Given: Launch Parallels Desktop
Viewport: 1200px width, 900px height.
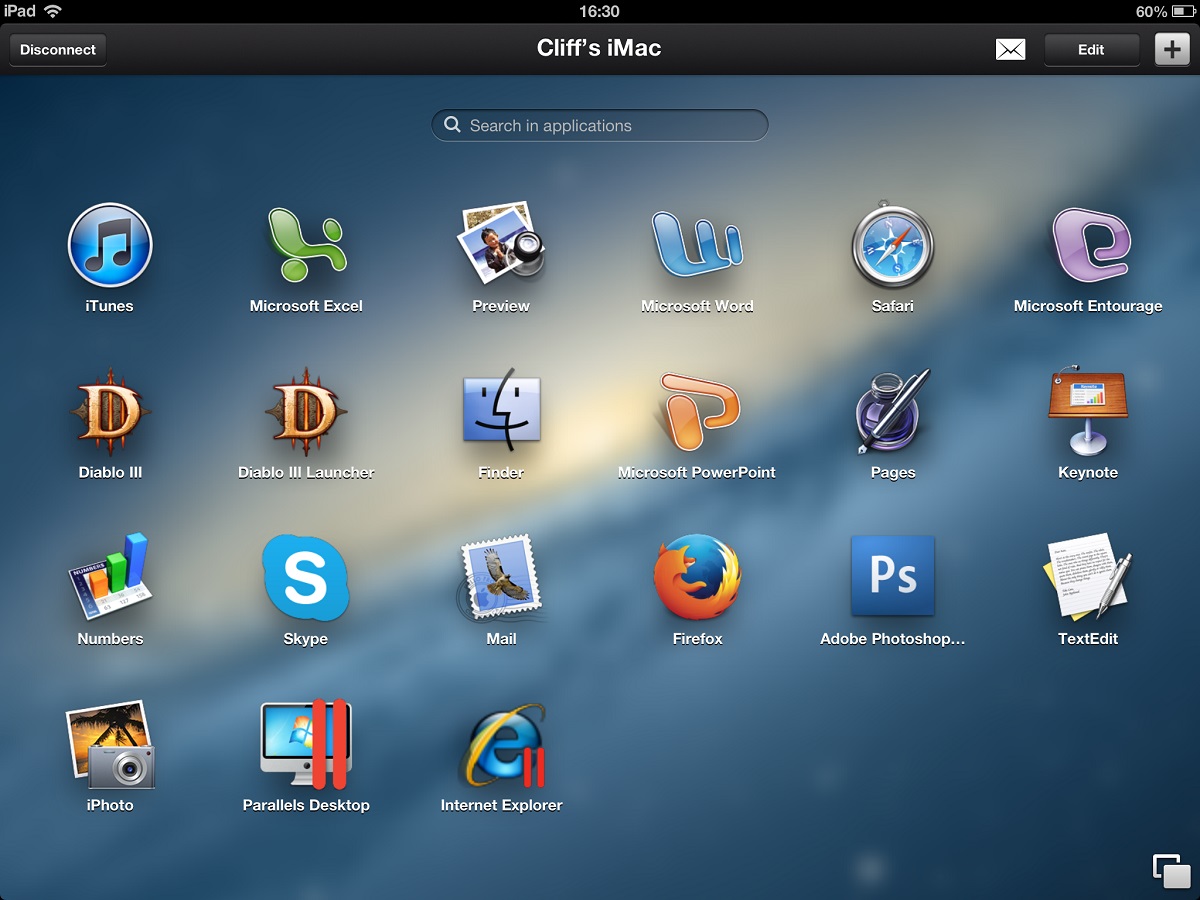Looking at the screenshot, I should 306,744.
